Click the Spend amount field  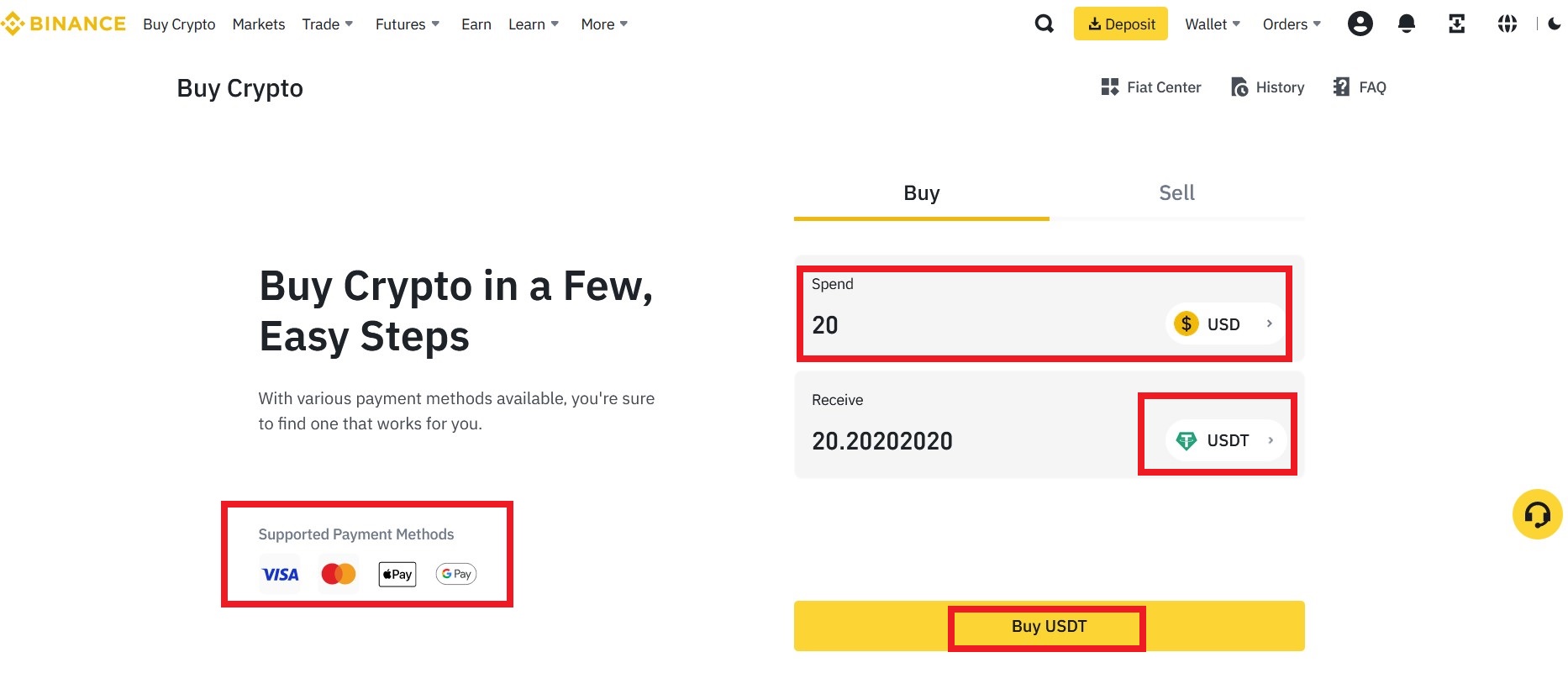[983, 324]
